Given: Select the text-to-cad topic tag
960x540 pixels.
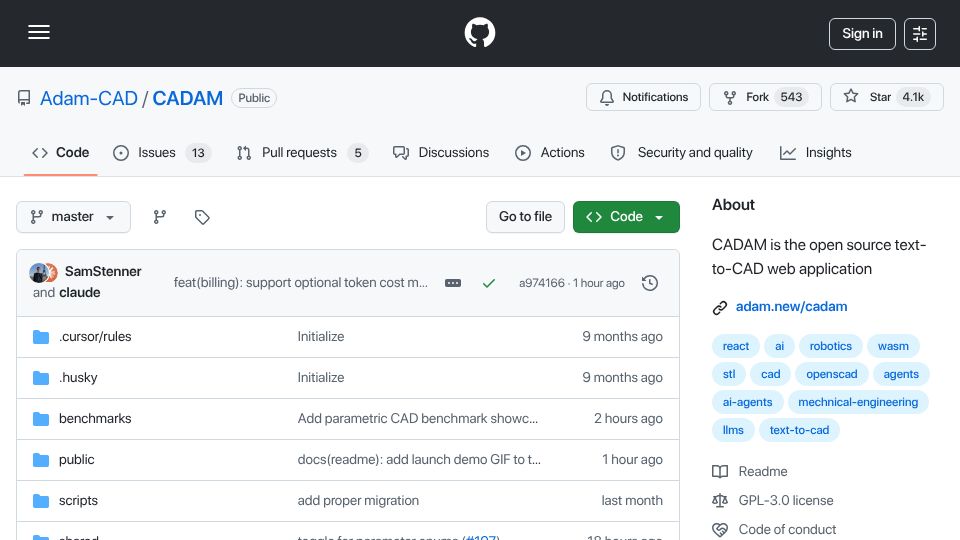Looking at the screenshot, I should click(x=799, y=430).
